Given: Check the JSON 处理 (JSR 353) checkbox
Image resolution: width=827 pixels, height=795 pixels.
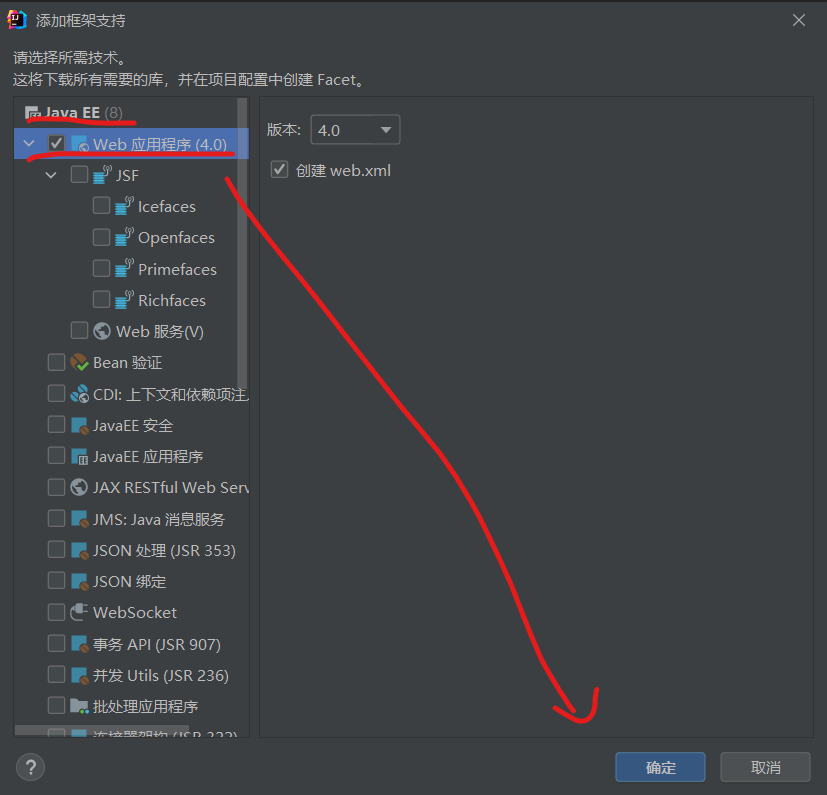Looking at the screenshot, I should pyautogui.click(x=56, y=550).
